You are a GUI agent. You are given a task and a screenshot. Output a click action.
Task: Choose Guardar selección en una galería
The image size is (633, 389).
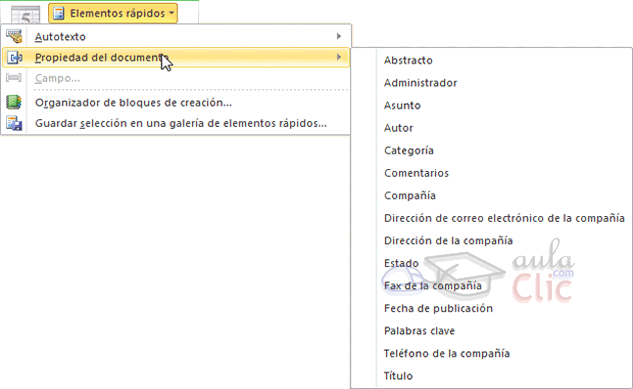click(176, 123)
